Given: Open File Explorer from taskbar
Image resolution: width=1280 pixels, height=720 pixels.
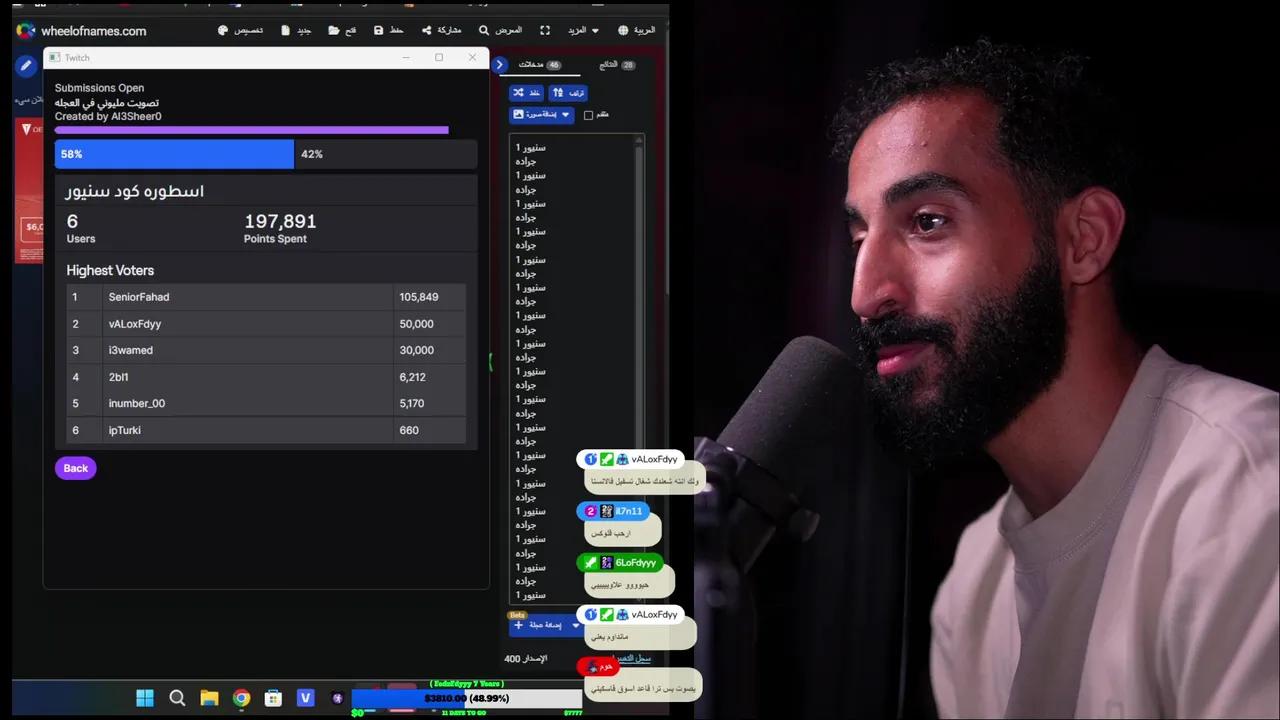Looking at the screenshot, I should click(x=209, y=698).
